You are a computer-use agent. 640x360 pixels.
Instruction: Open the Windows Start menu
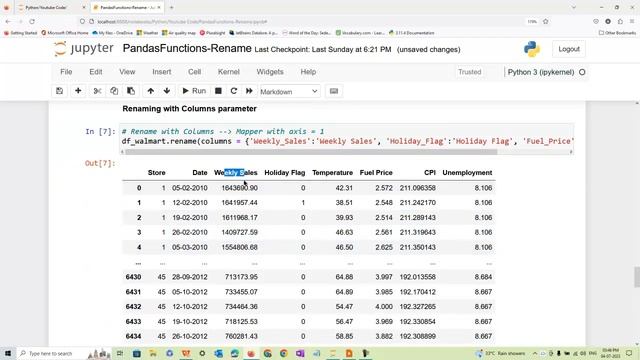pyautogui.click(x=8, y=353)
